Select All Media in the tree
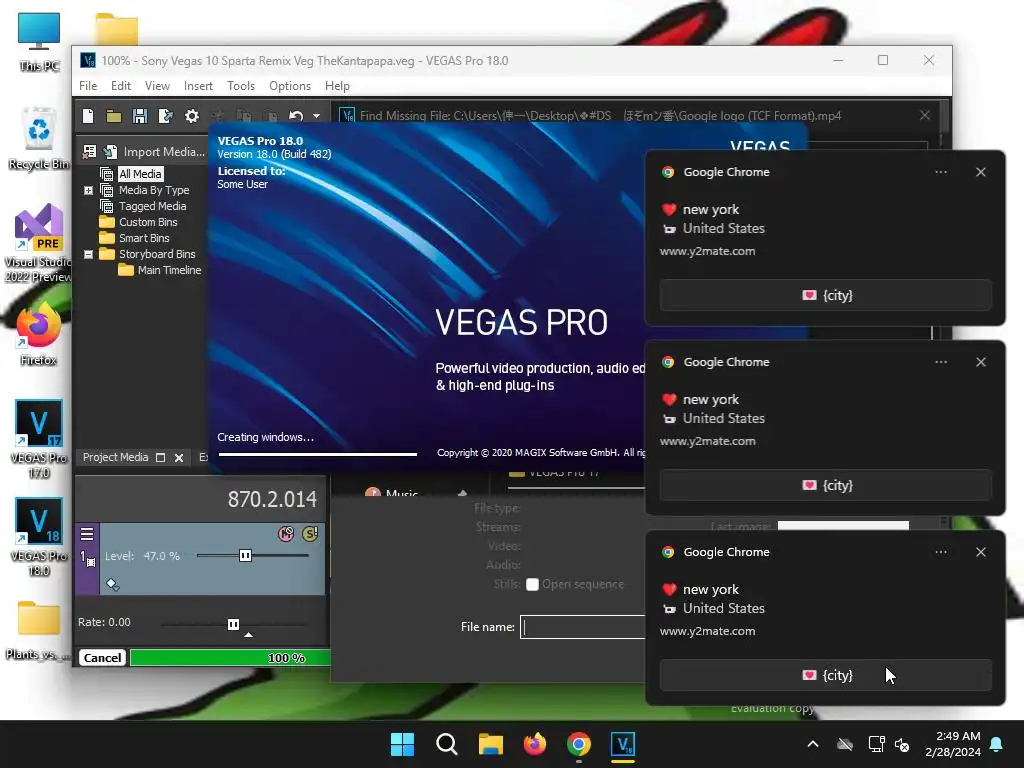The height and width of the screenshot is (768, 1024). 140,174
